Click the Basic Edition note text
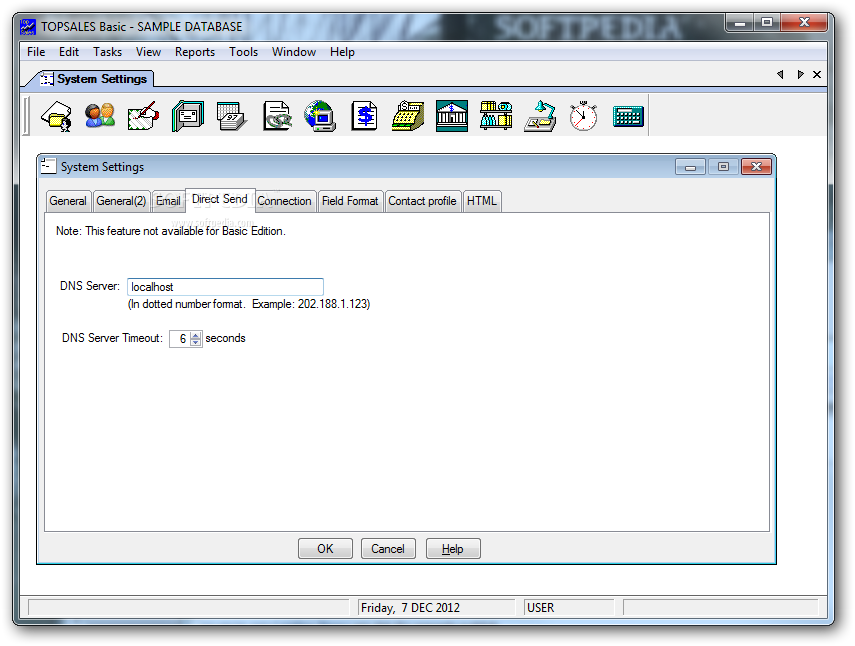Image resolution: width=855 pixels, height=646 pixels. pyautogui.click(x=171, y=231)
